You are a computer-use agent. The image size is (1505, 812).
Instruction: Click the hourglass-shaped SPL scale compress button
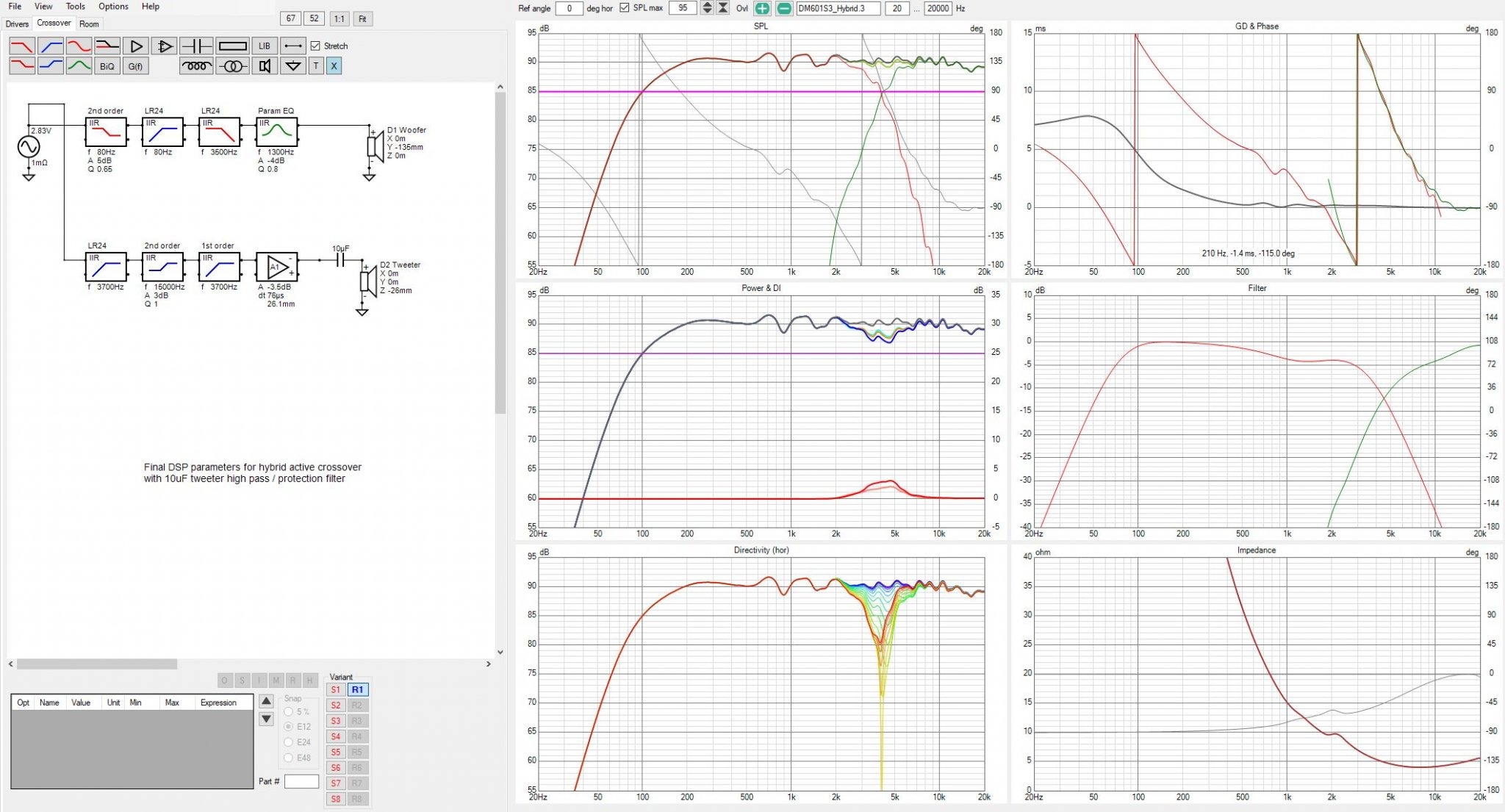[723, 8]
